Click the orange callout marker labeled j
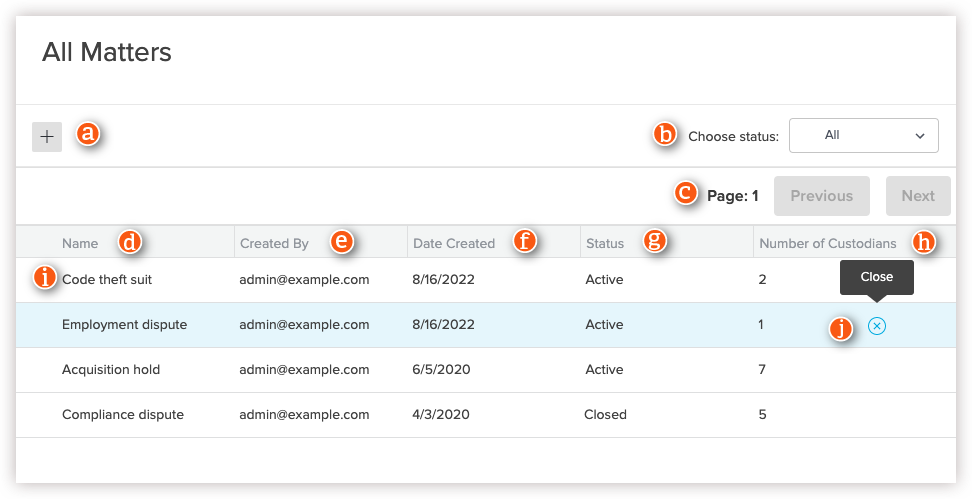 842,328
